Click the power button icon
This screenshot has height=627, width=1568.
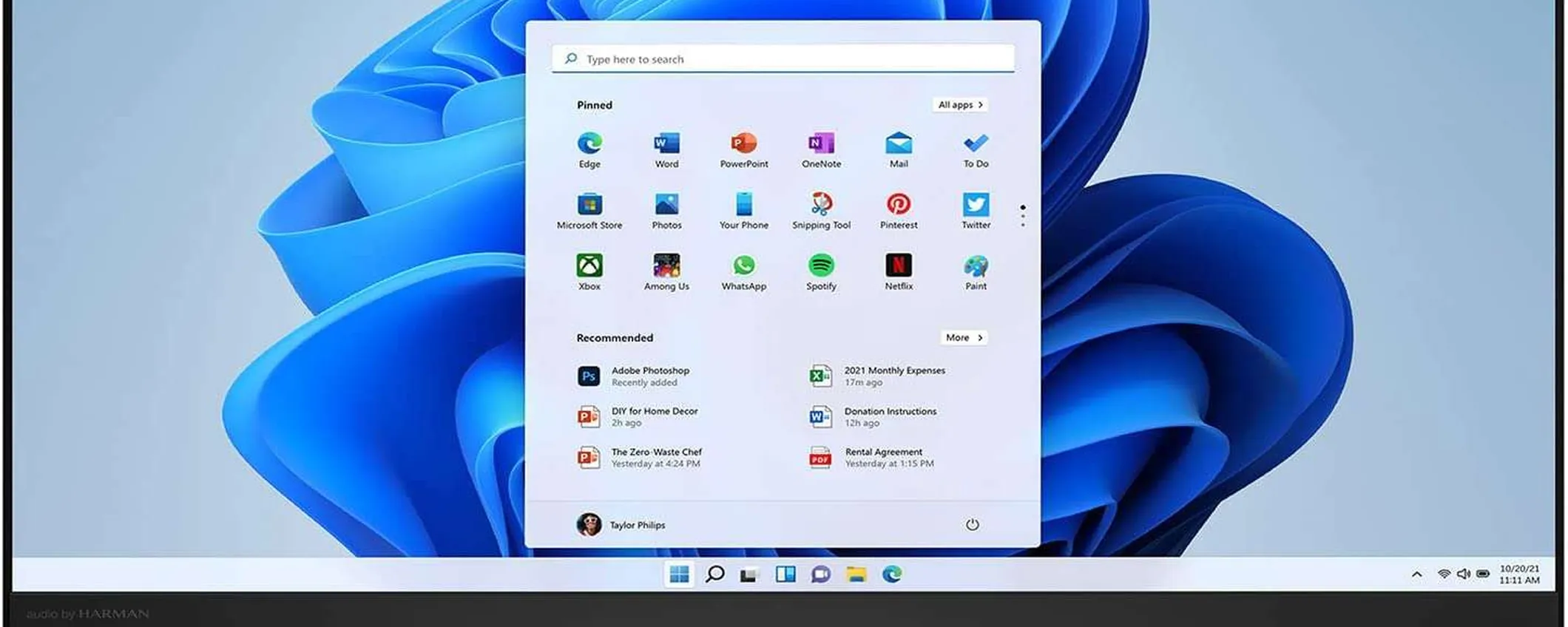972,524
